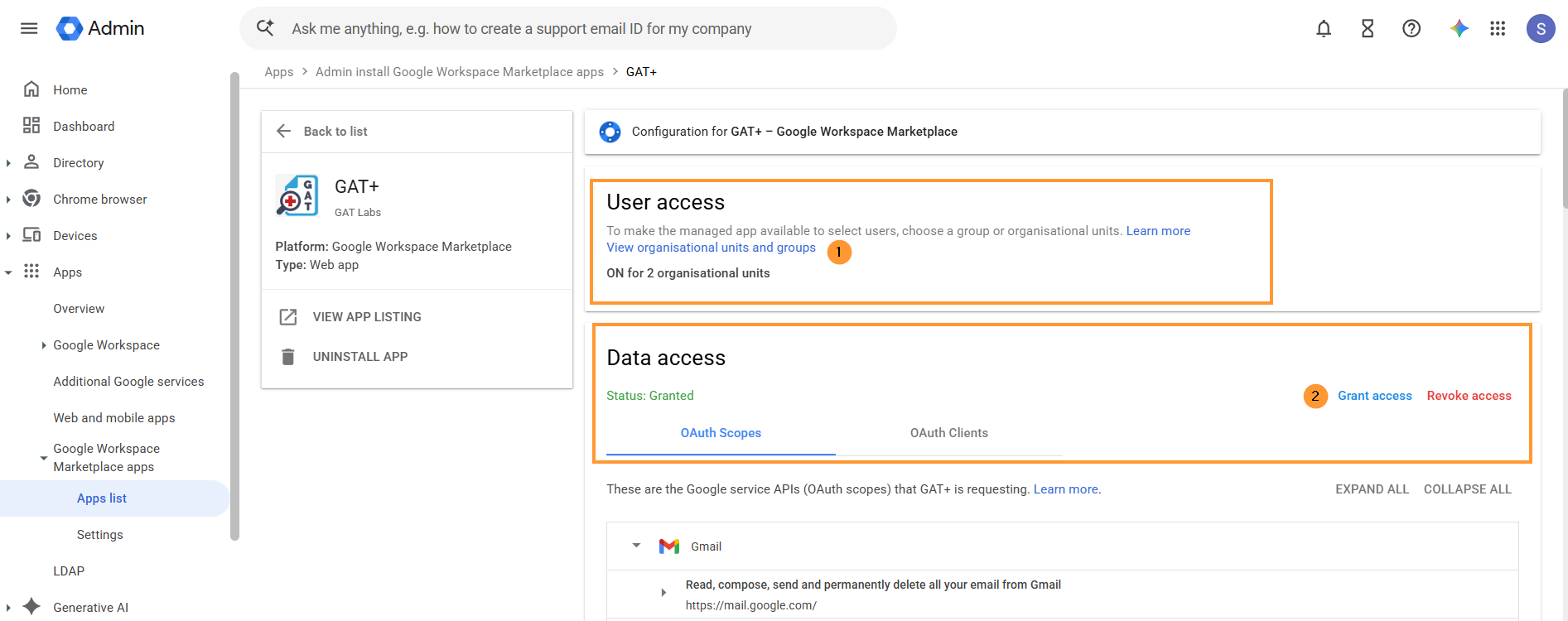Click the Devices icon in sidebar

31,235
